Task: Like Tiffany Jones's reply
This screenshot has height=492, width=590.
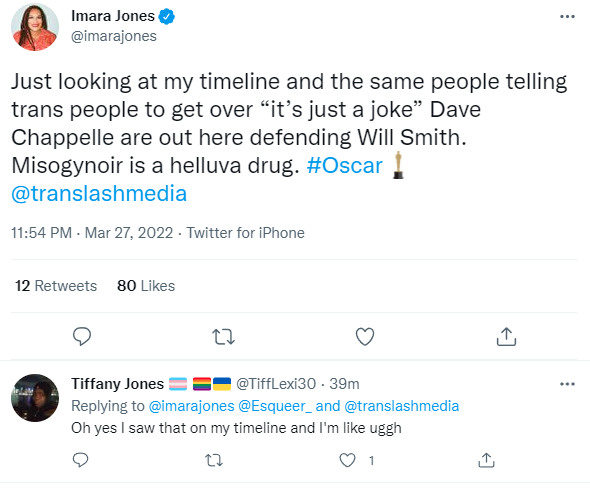Action: tap(347, 460)
